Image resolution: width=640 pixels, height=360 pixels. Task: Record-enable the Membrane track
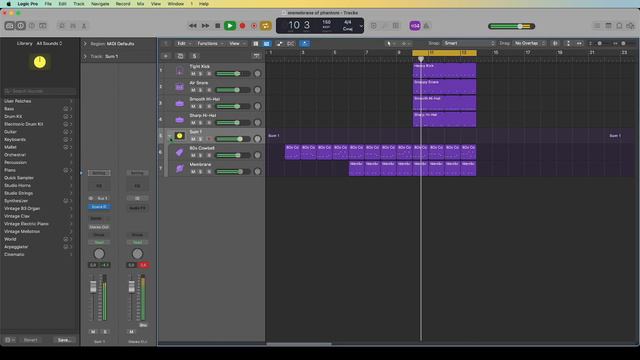pyautogui.click(x=209, y=172)
